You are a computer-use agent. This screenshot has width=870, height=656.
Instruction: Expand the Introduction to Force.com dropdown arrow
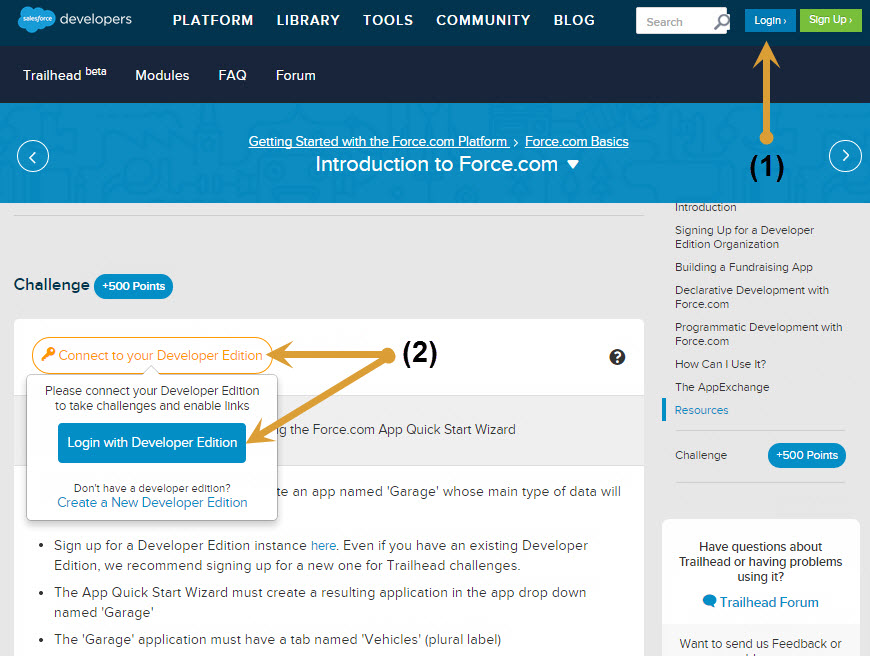coord(573,164)
